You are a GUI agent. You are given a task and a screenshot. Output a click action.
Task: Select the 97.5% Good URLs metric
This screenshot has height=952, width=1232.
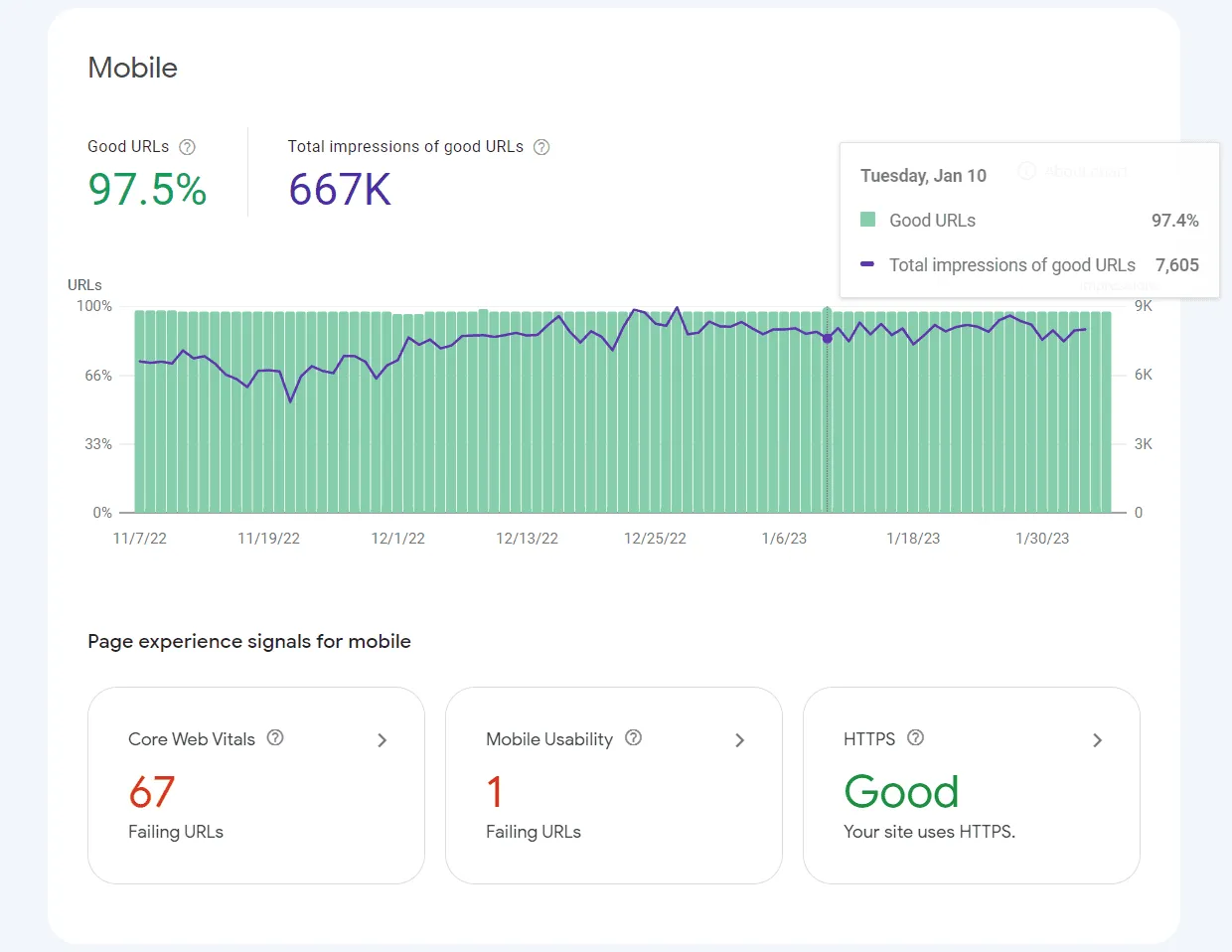click(x=147, y=189)
